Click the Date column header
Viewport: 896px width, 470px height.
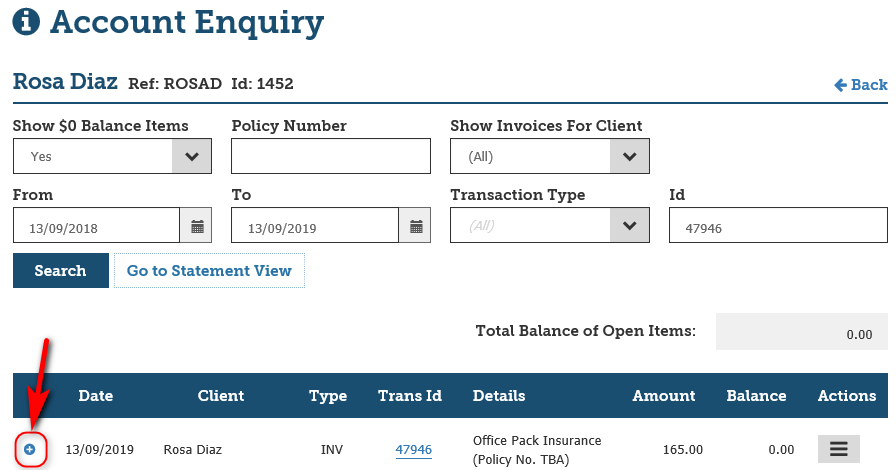click(95, 396)
